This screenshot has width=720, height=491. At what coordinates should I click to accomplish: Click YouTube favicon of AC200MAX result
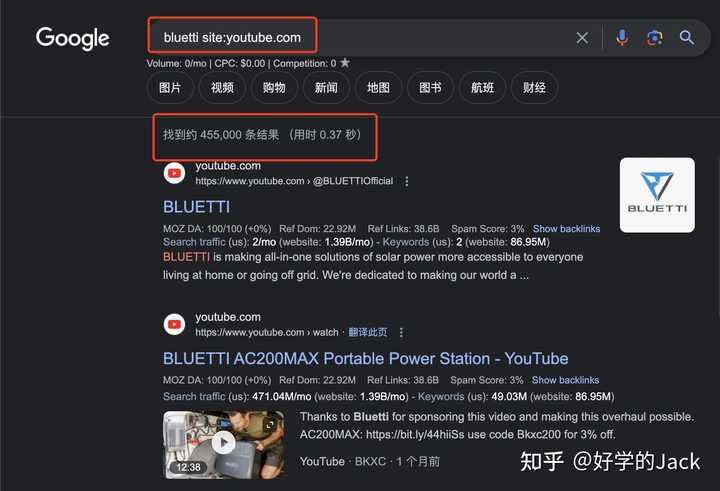tap(174, 324)
